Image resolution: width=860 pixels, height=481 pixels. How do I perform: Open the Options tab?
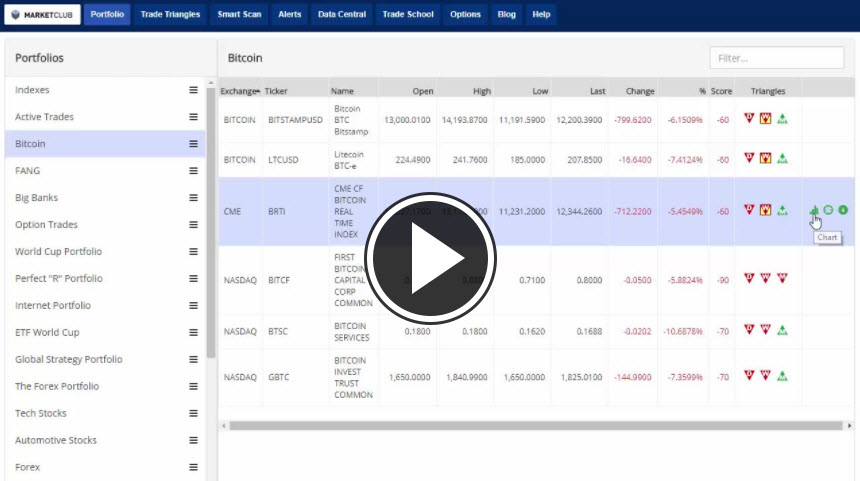point(465,14)
